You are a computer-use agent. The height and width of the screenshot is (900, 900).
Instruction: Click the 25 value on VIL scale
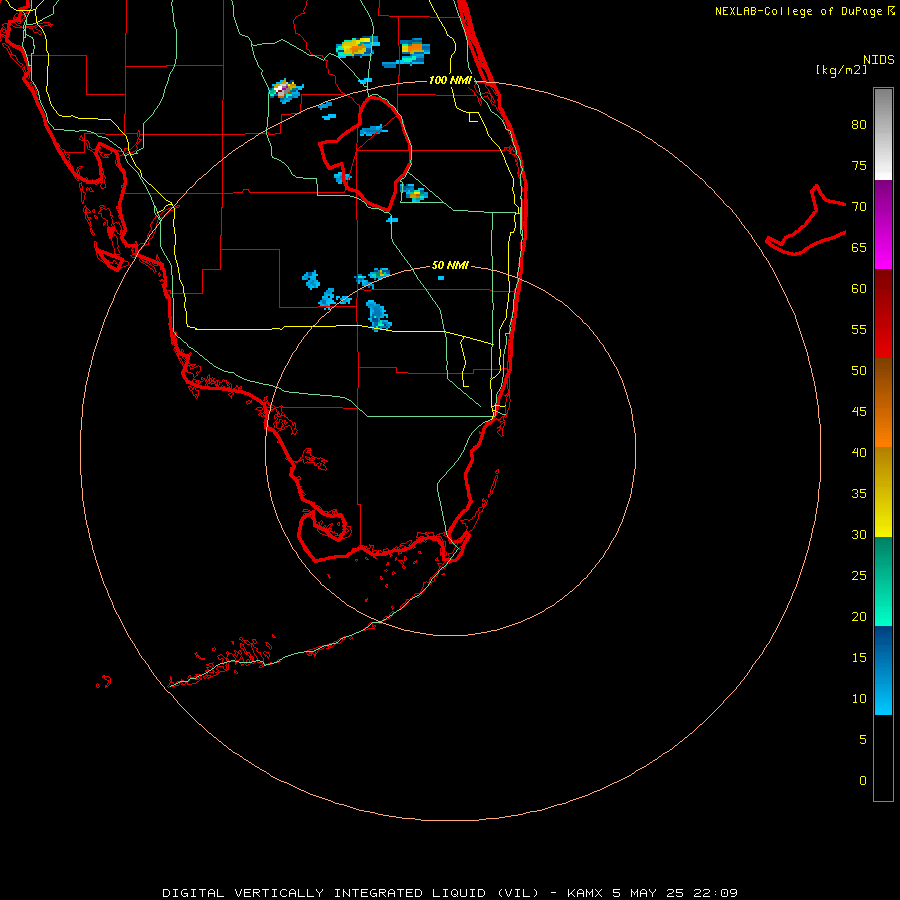(859, 576)
